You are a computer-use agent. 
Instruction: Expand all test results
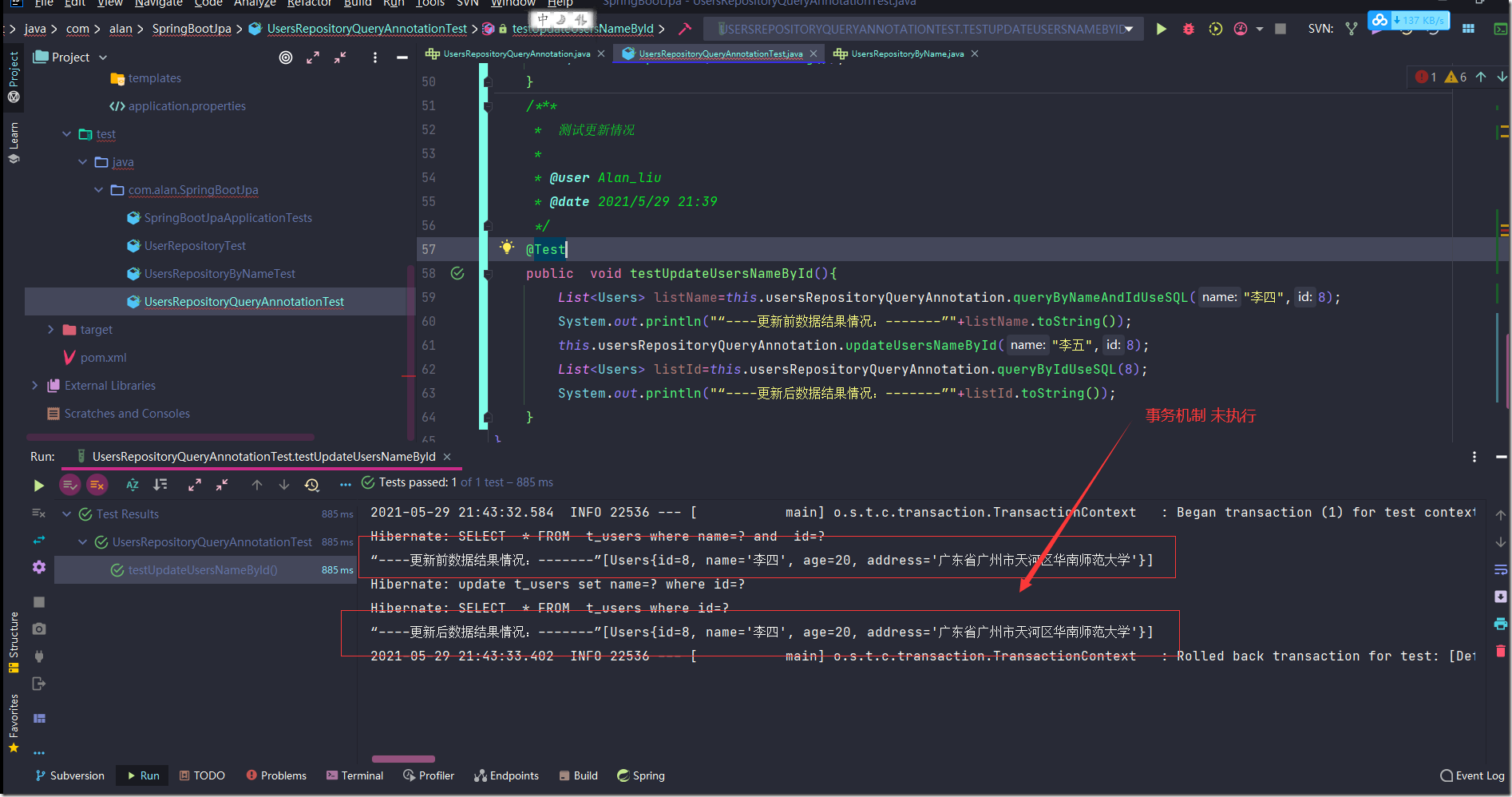pyautogui.click(x=195, y=485)
